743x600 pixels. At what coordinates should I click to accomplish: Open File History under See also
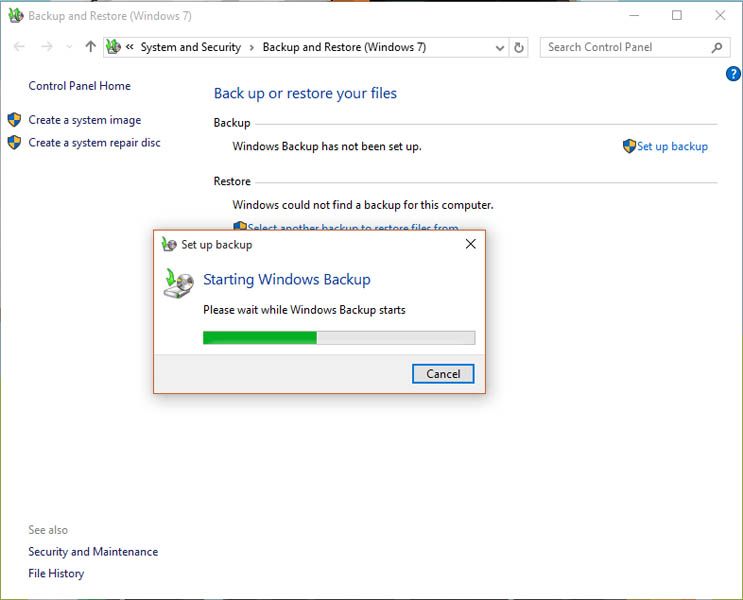click(56, 573)
